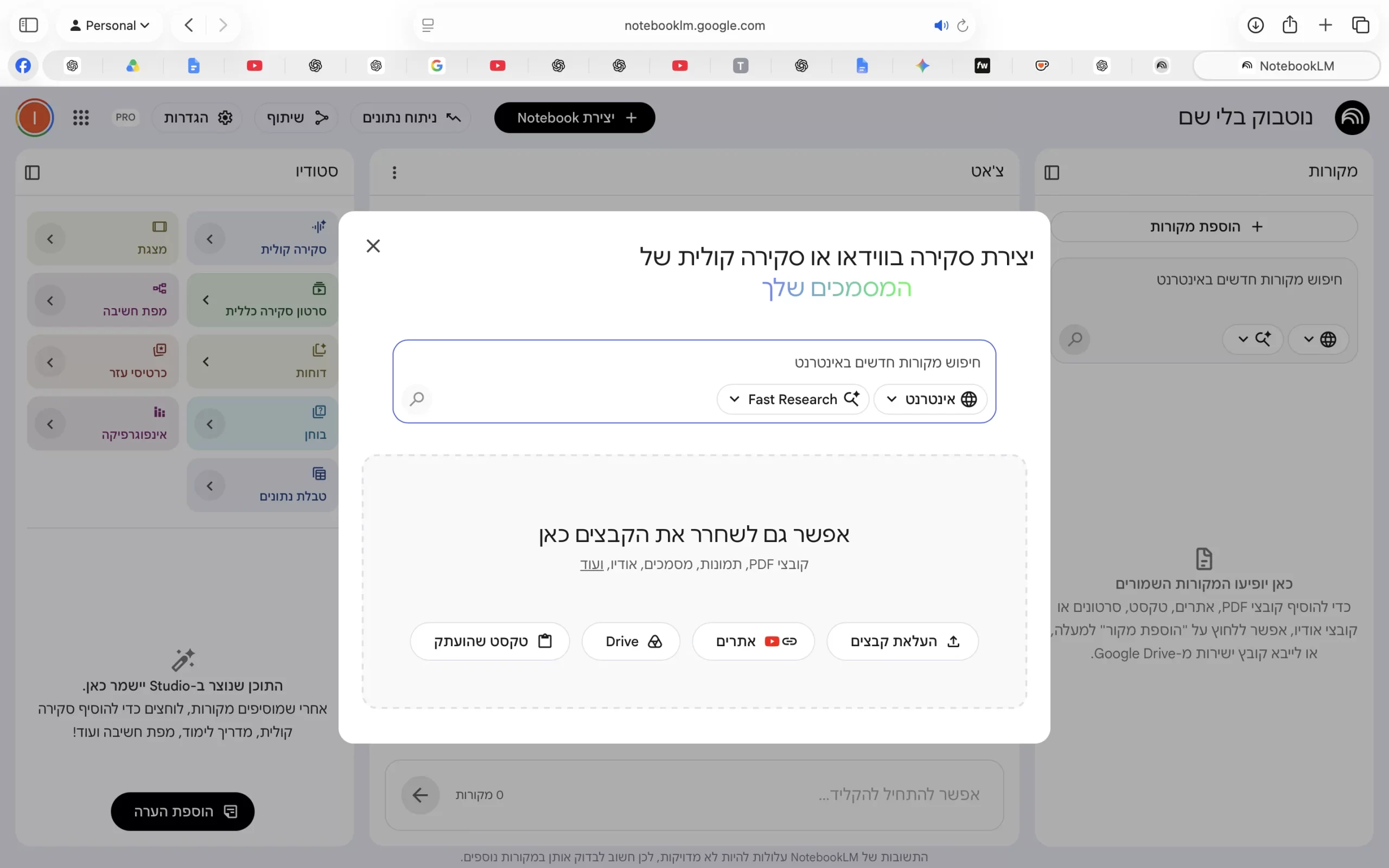Open the Fast Research dropdown in dialog

point(793,399)
